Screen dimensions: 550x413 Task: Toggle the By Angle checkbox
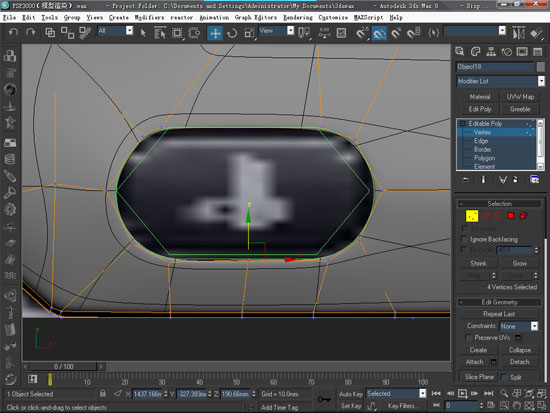pyautogui.click(x=464, y=249)
